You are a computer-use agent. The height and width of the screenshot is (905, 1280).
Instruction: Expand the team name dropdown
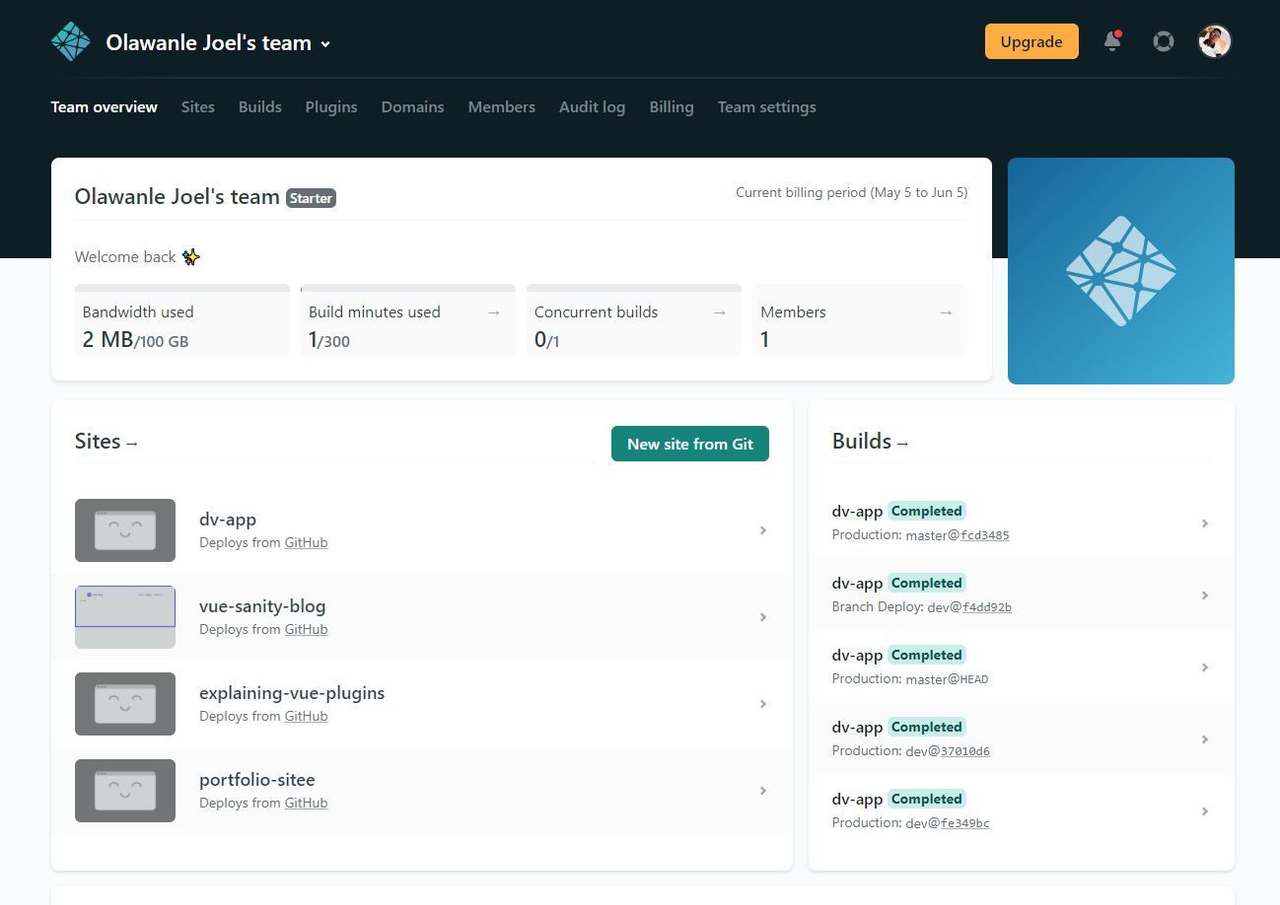pyautogui.click(x=323, y=43)
